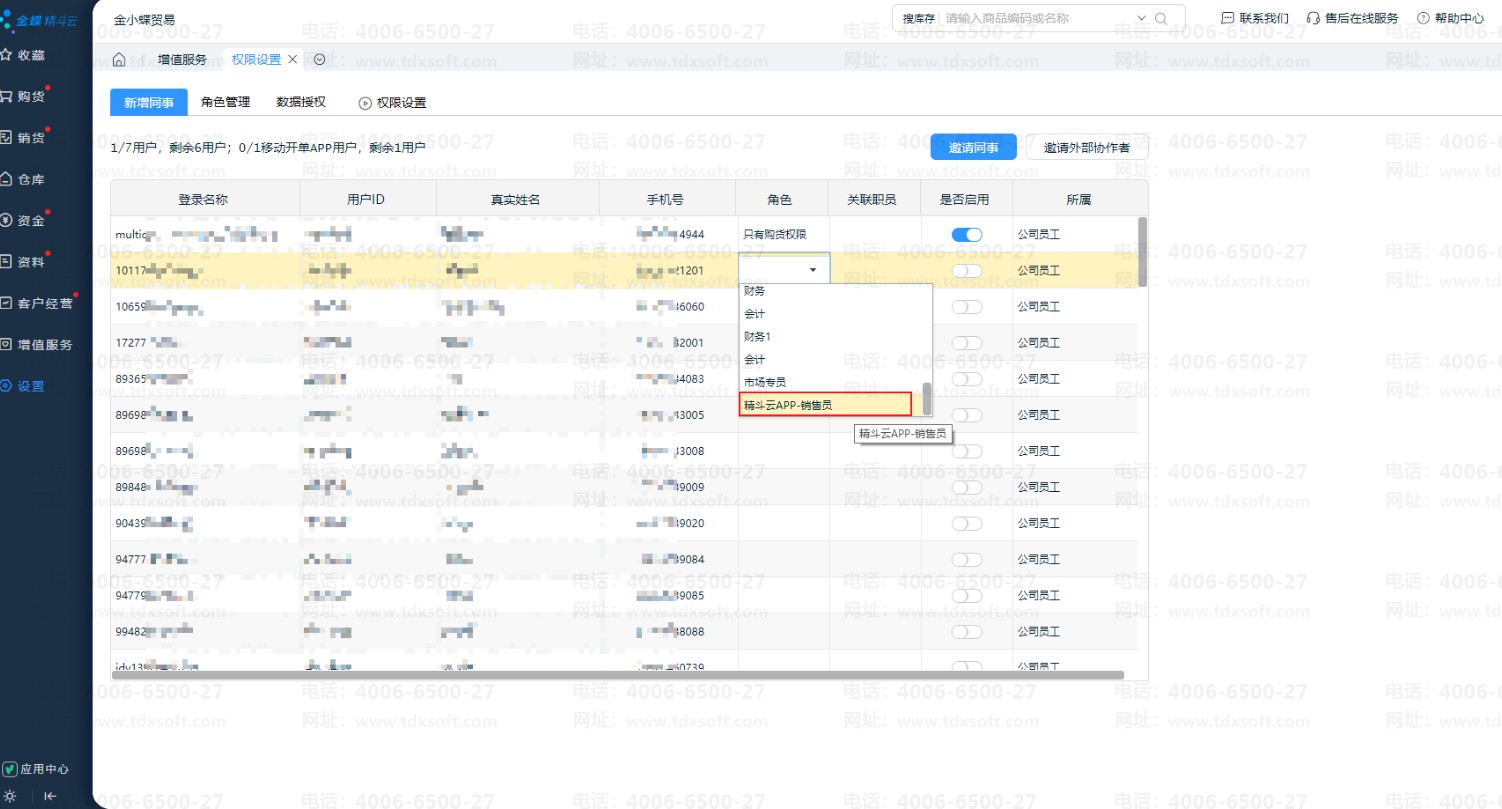Close the 权限设置 tab
Screen dimensions: 1502x809
point(293,60)
